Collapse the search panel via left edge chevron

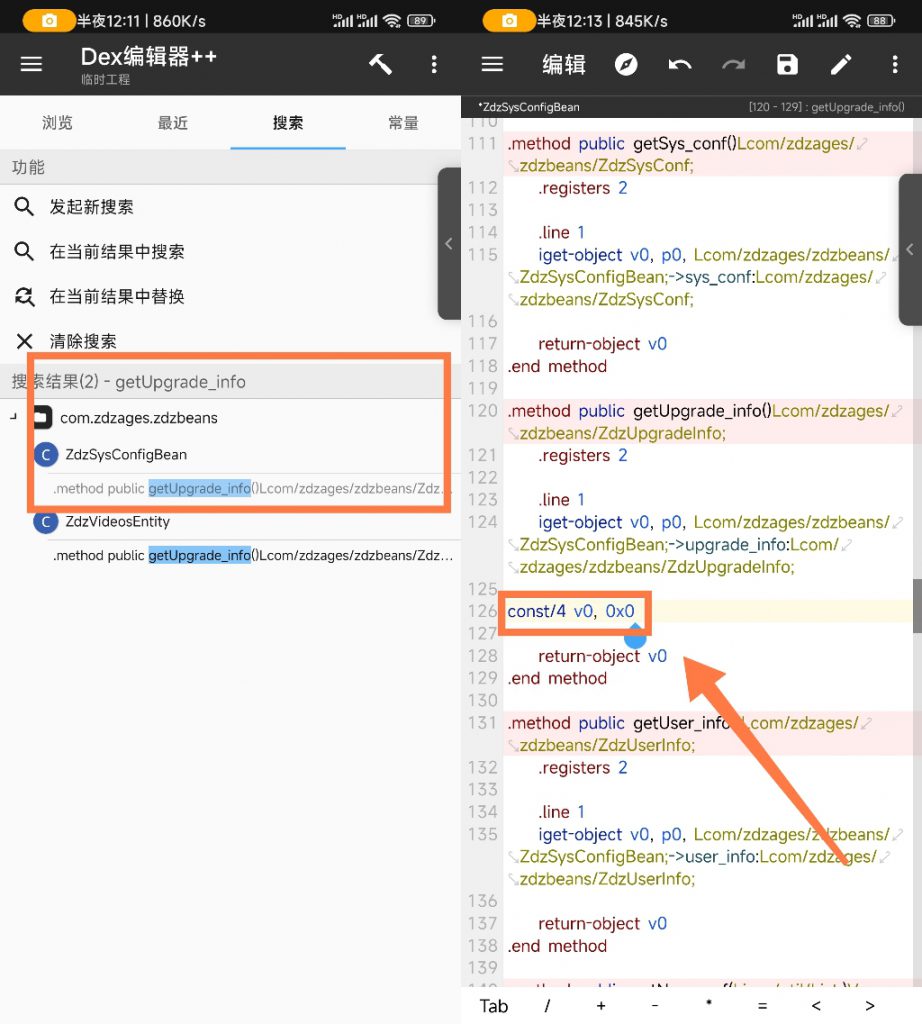tap(449, 243)
